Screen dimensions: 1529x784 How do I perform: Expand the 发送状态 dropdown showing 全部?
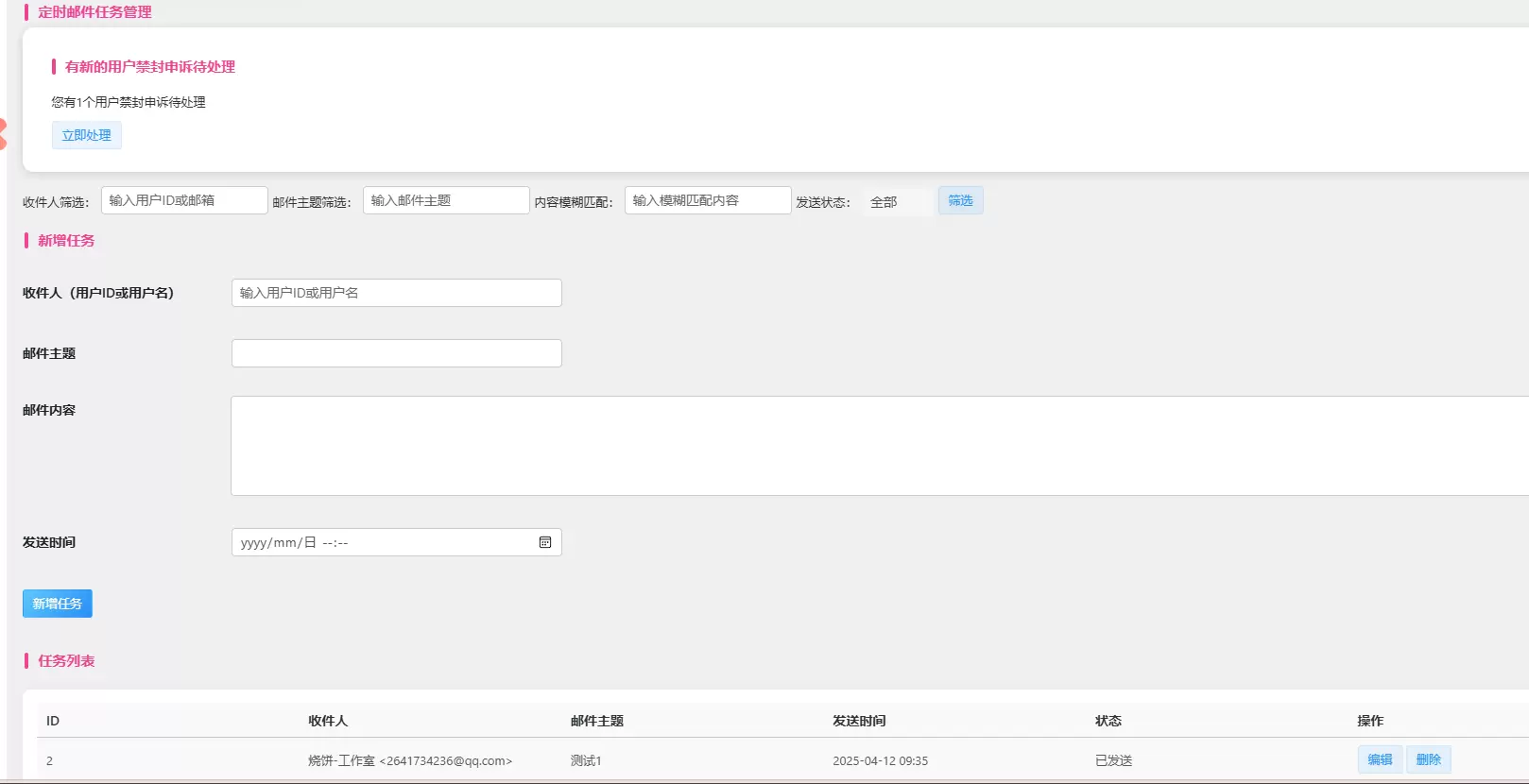pos(896,202)
